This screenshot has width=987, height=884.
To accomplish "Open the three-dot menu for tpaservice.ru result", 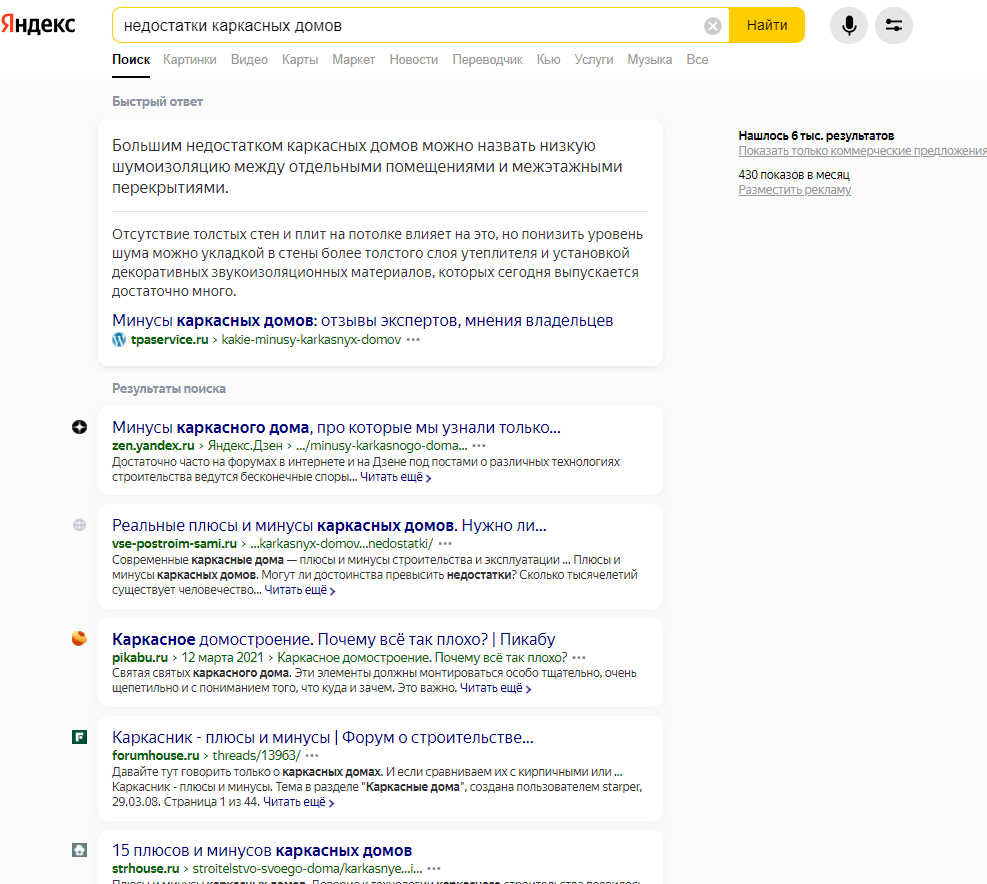I will [x=413, y=339].
